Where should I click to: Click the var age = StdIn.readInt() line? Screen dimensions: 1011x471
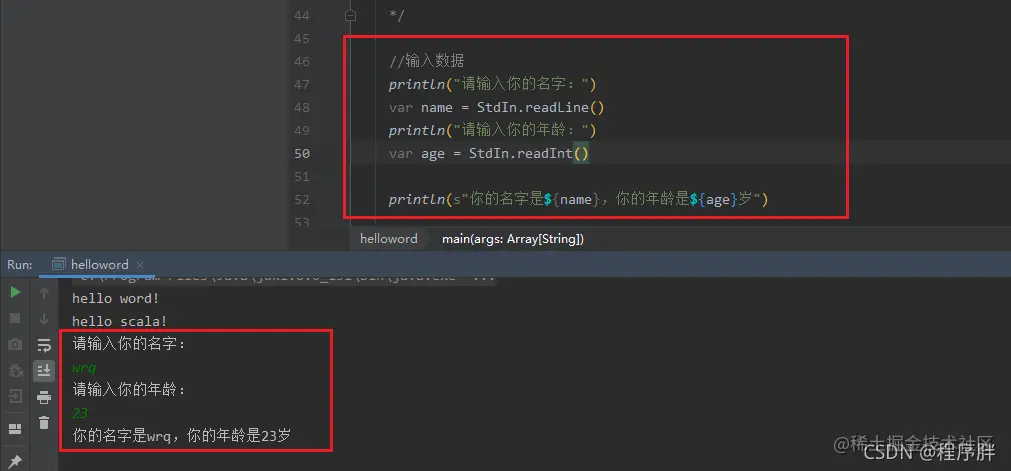coord(489,154)
